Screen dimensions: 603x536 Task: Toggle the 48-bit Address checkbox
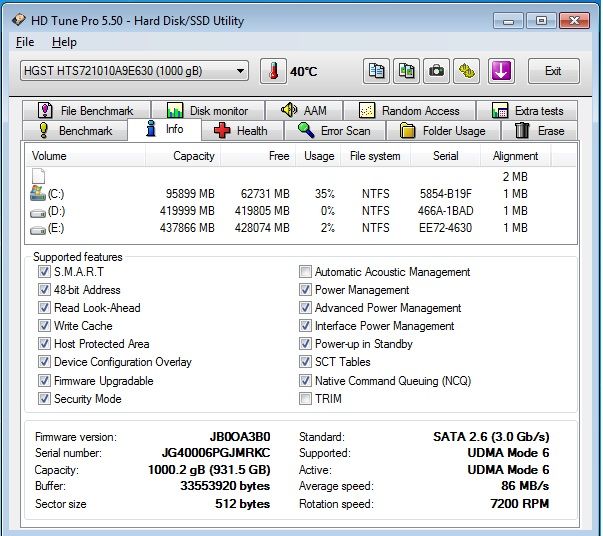pyautogui.click(x=44, y=290)
